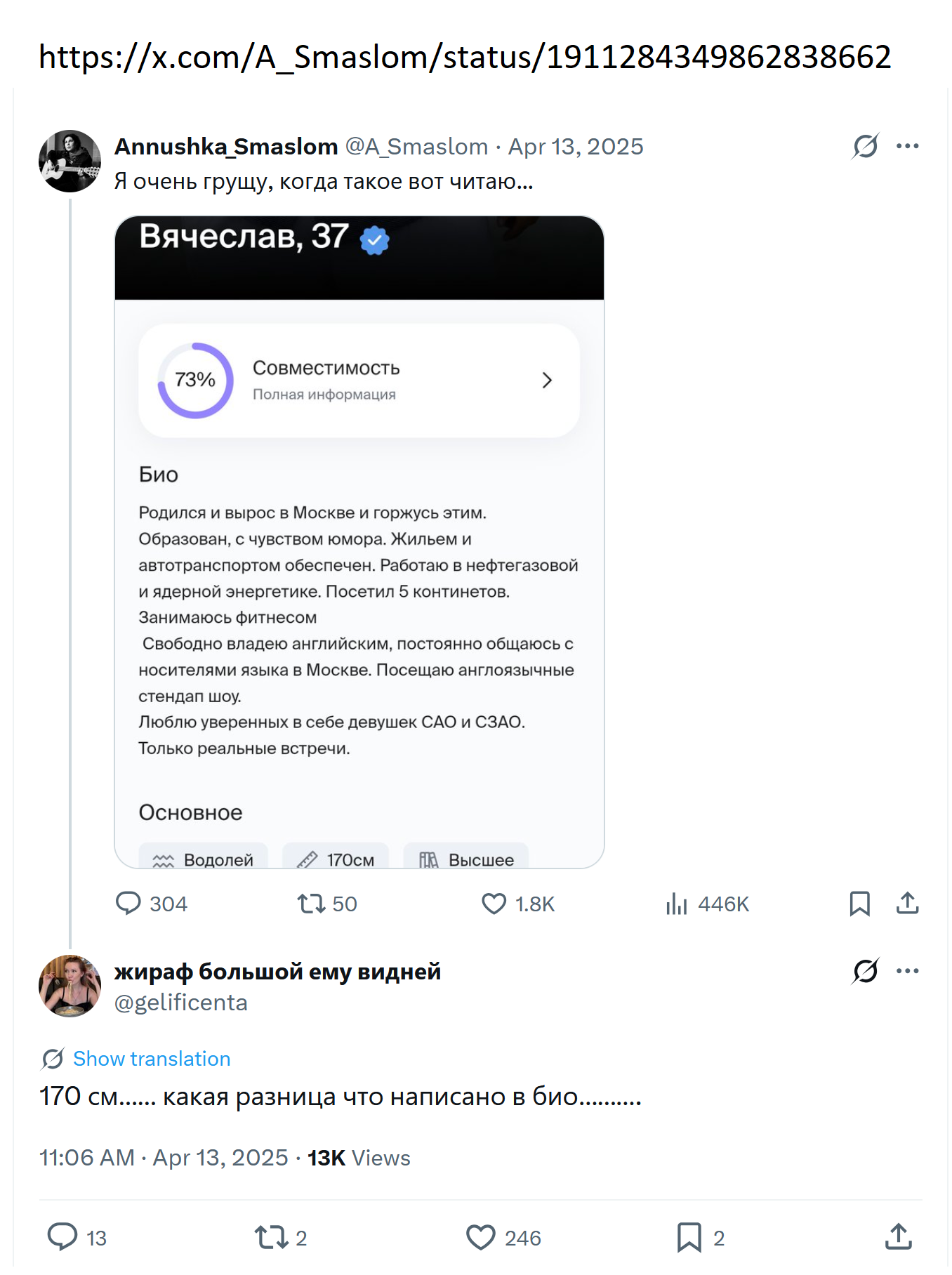View analytics showing 446K views
Image resolution: width=952 pixels, height=1275 pixels.
point(677,904)
